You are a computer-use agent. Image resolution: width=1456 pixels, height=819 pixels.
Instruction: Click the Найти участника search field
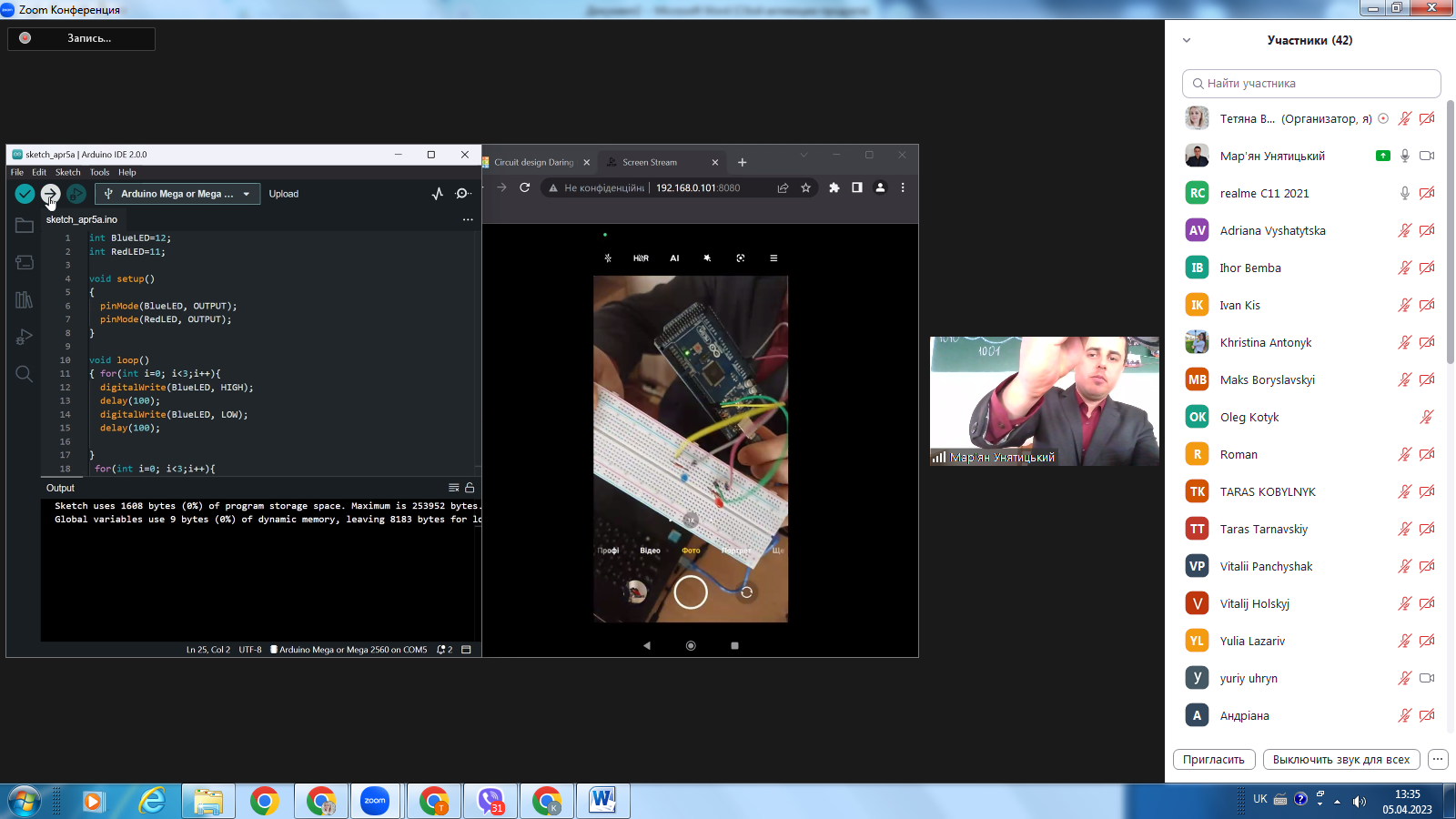click(1310, 84)
